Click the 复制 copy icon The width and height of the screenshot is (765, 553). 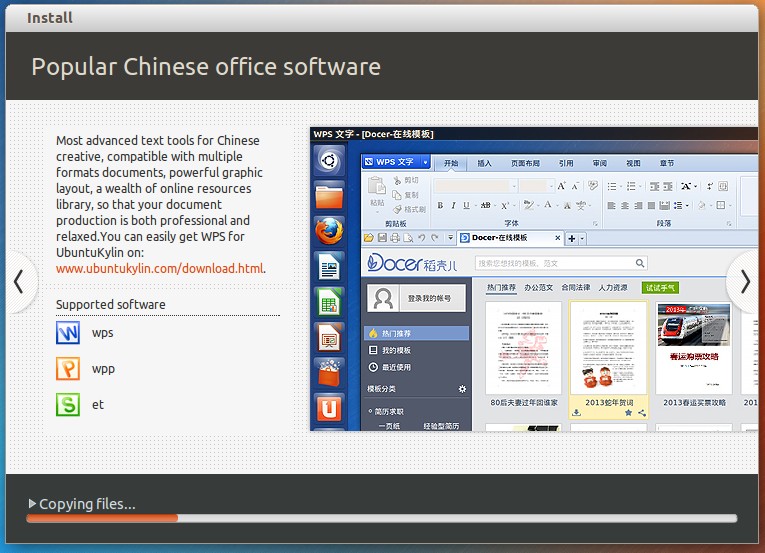pyautogui.click(x=397, y=195)
